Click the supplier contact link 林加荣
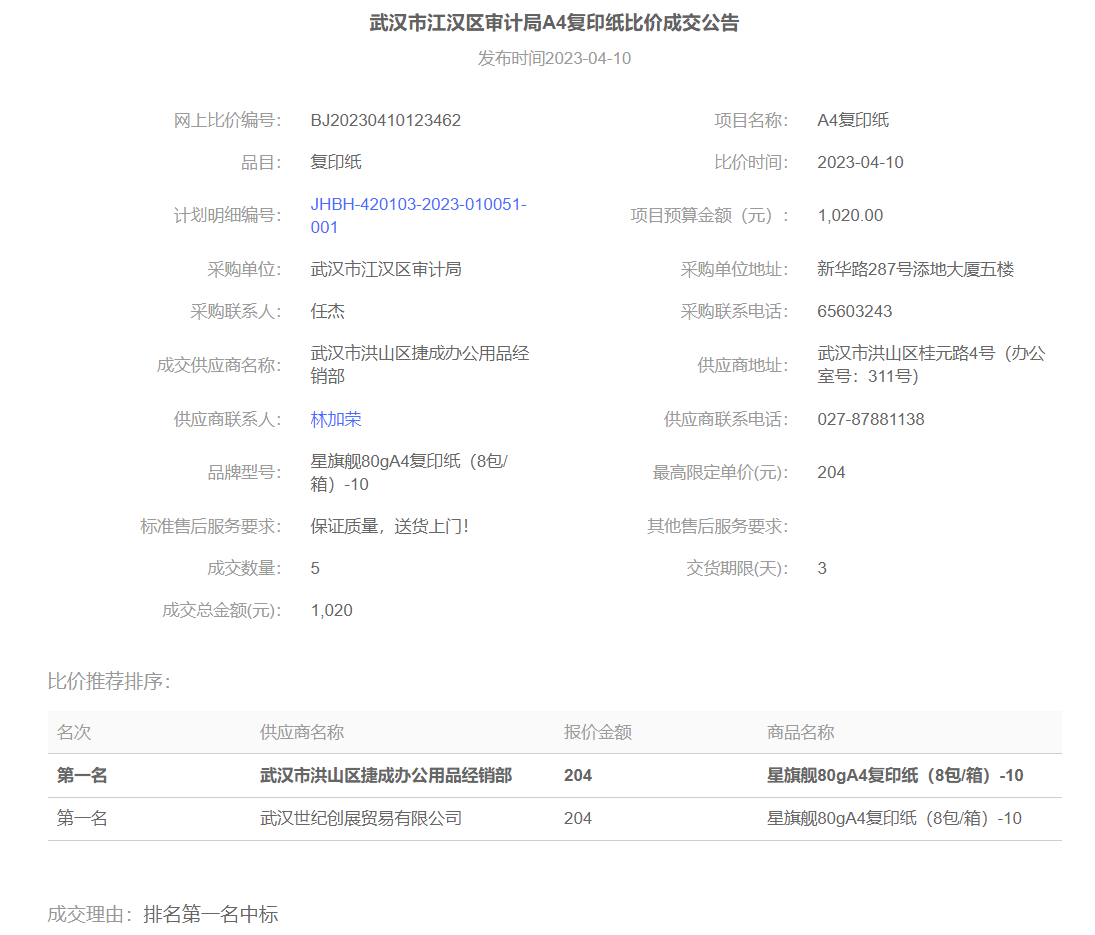 click(336, 419)
